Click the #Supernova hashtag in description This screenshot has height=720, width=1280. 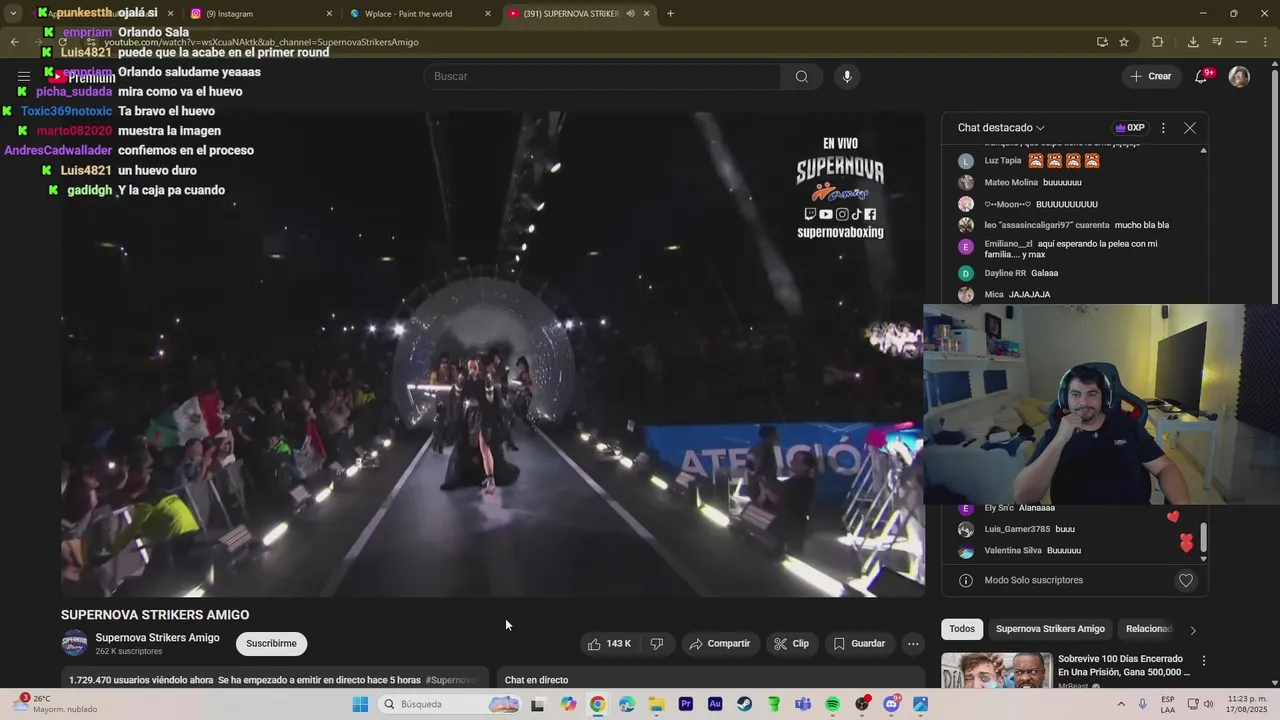click(x=452, y=680)
